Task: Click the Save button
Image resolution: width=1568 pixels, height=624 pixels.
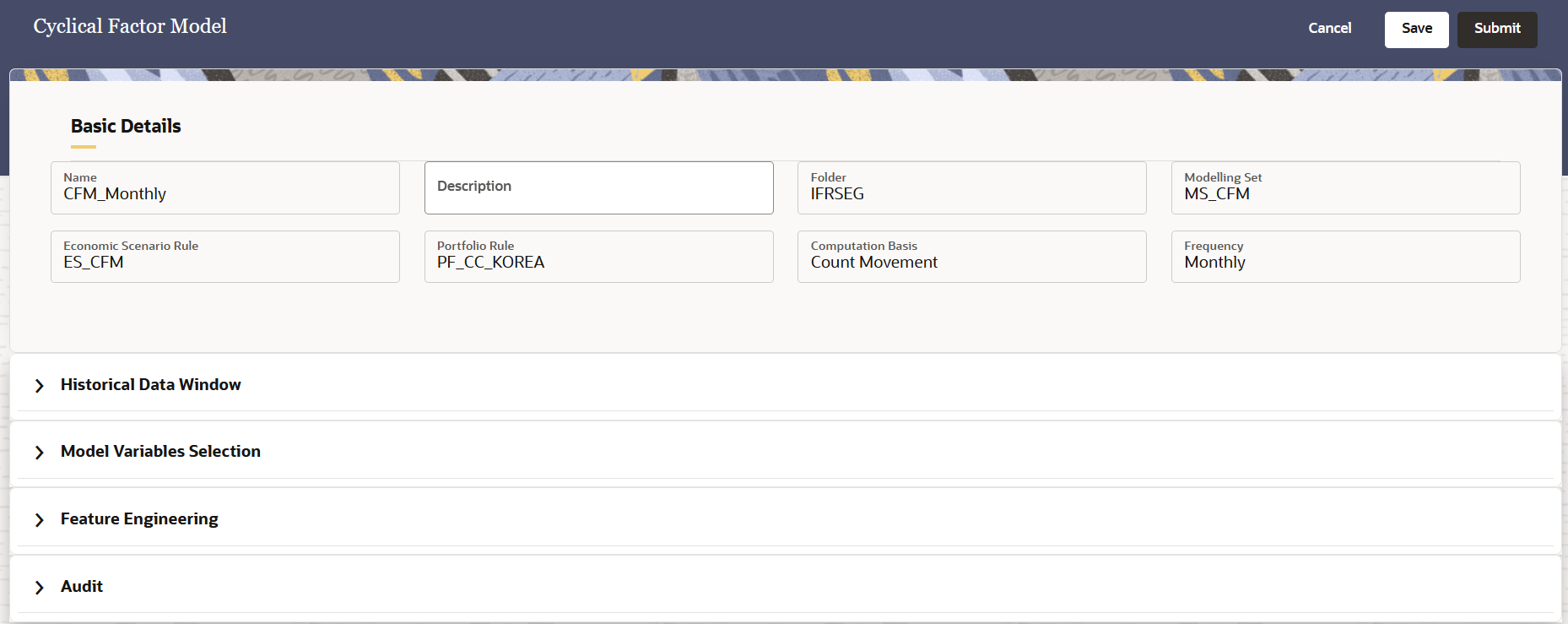Action: [1416, 30]
